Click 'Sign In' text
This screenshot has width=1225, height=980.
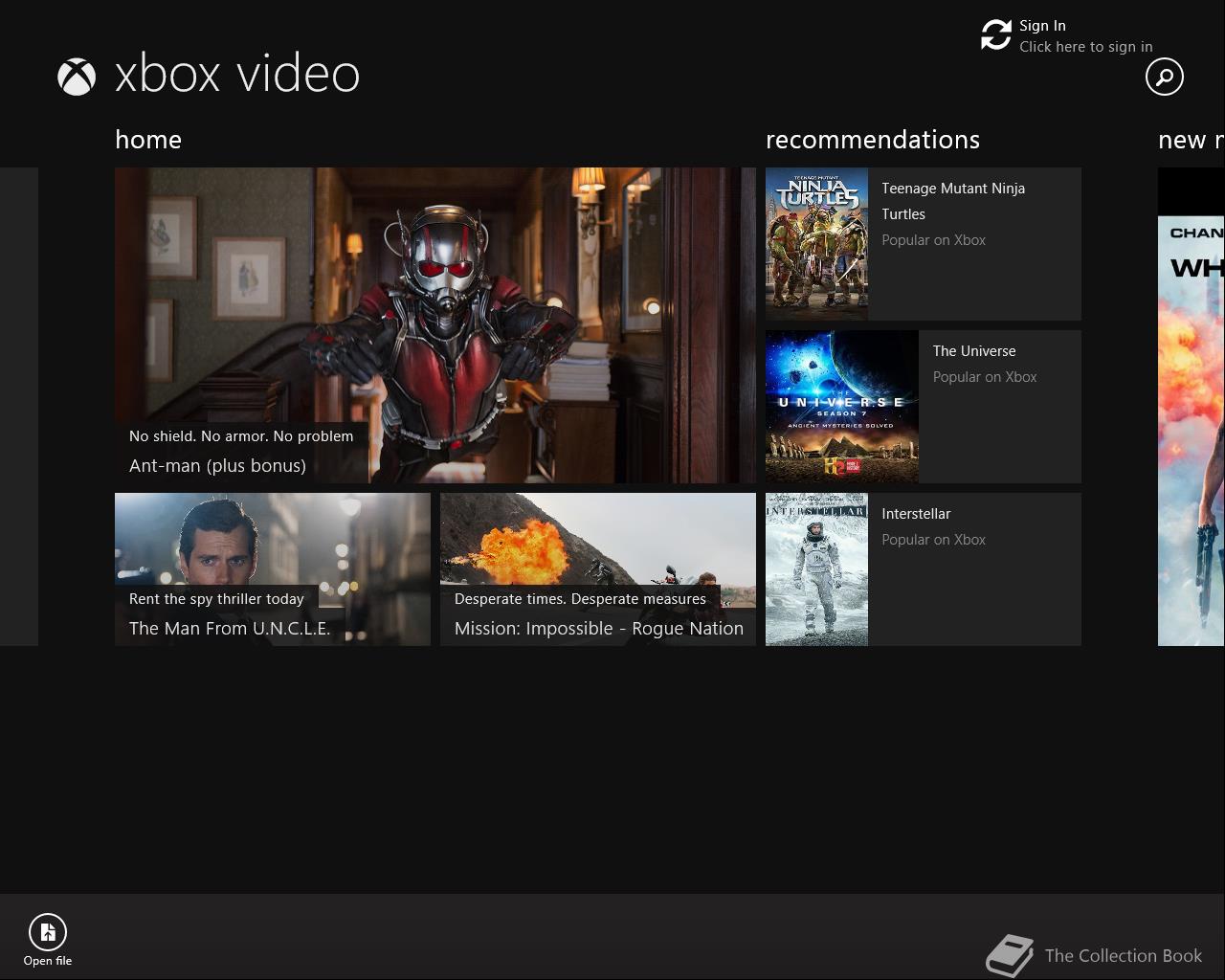click(x=1042, y=26)
